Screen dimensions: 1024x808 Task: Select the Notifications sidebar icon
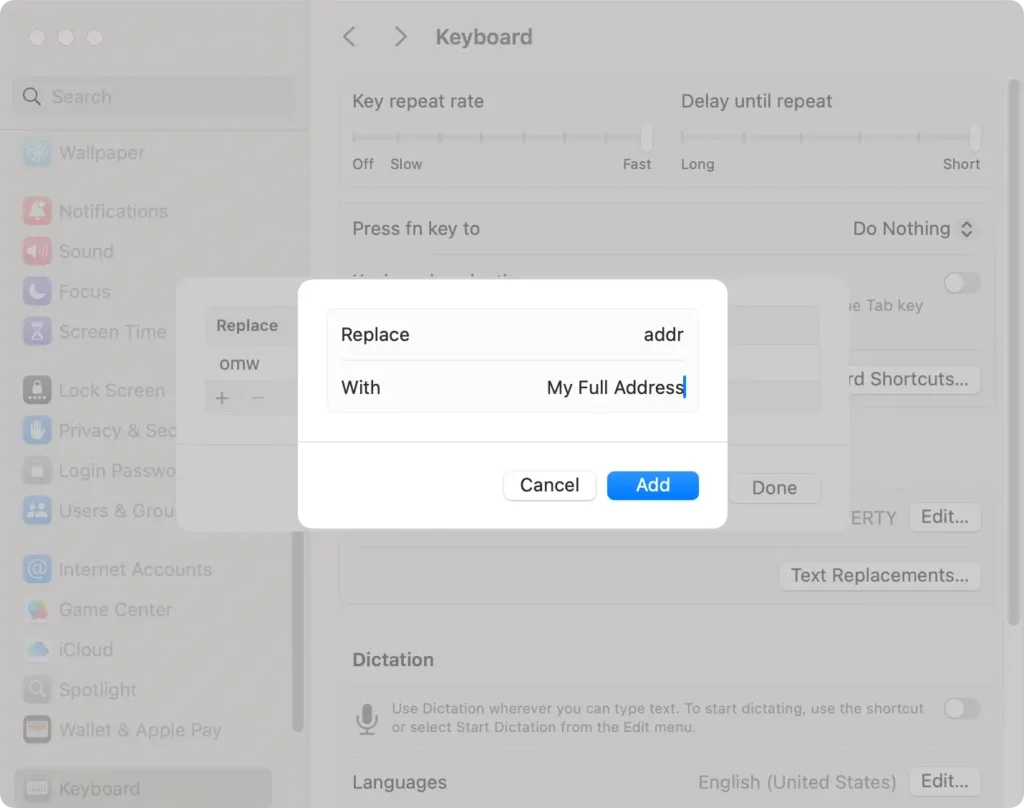37,211
